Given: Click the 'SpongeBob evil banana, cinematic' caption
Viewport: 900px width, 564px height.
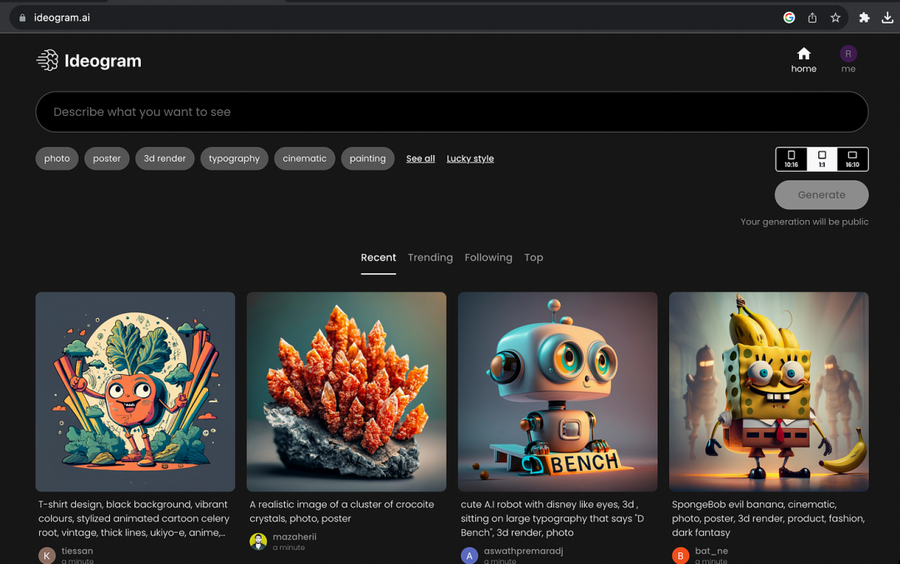Looking at the screenshot, I should [x=768, y=519].
